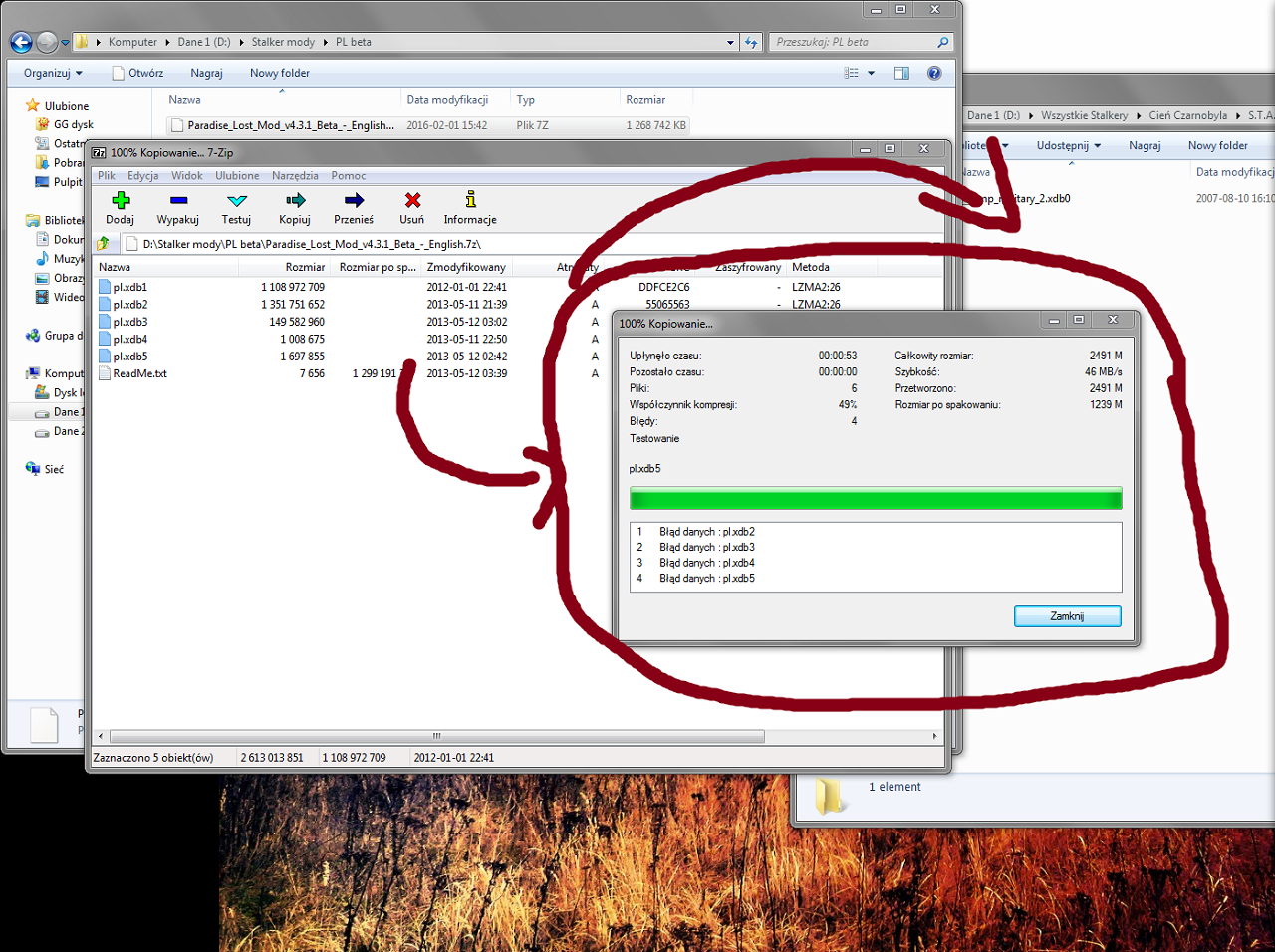Open the view options dropdown arrow in Explorer

tap(871, 73)
